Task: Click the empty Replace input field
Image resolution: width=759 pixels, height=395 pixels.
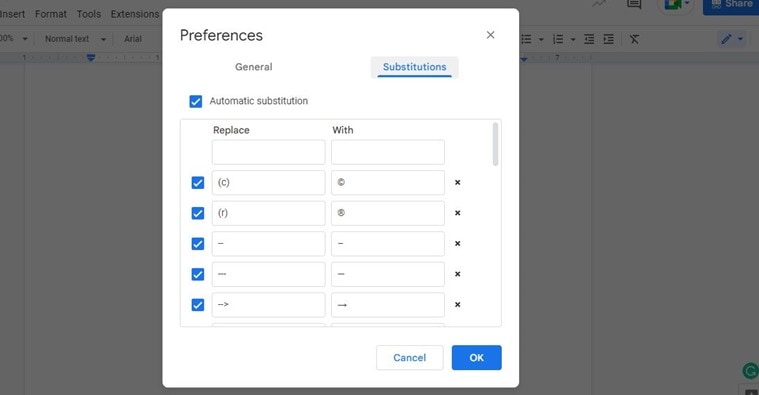Action: point(268,152)
